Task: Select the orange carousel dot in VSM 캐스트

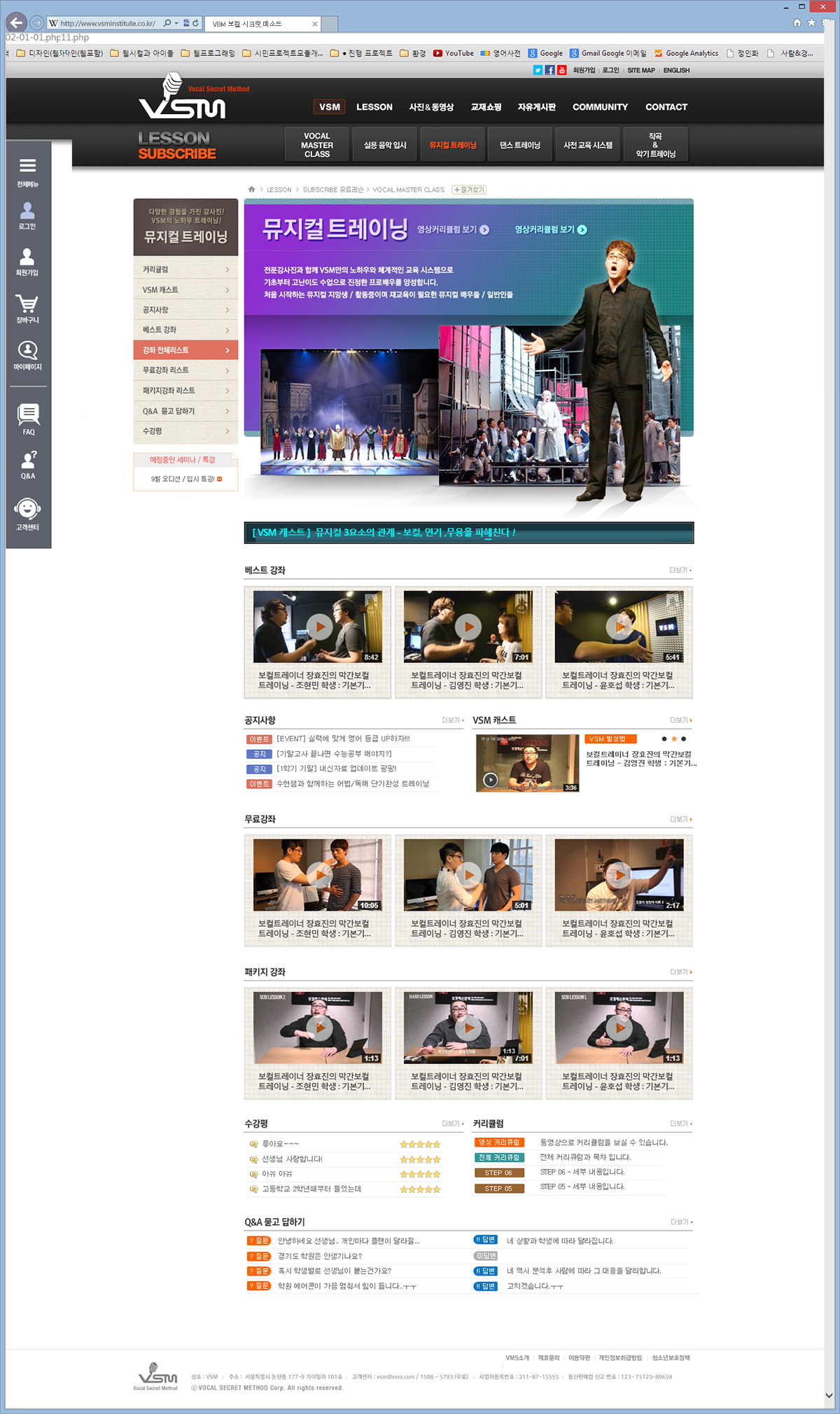Action: pyautogui.click(x=674, y=739)
